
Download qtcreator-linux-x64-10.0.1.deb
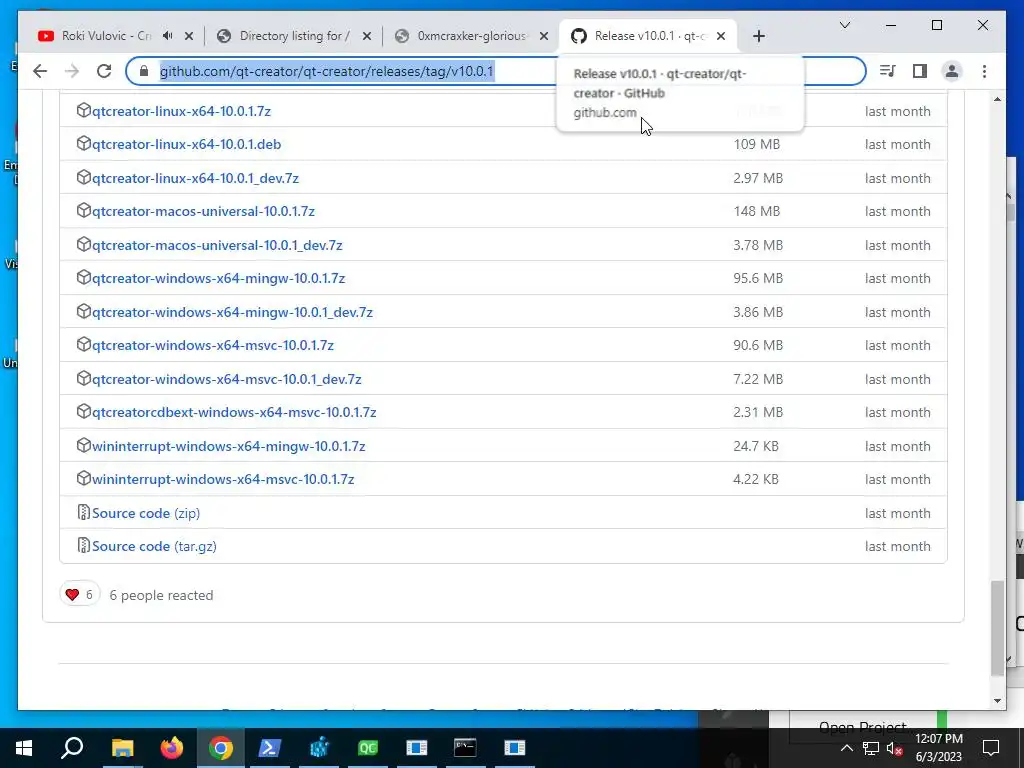coord(186,144)
